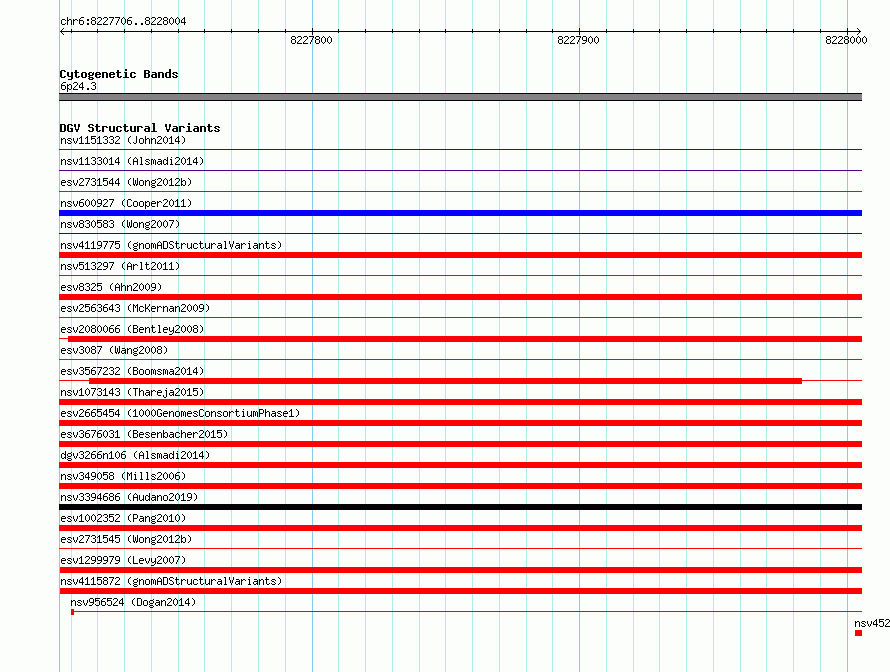
Task: Click the esv3087 (Wang2008) label
Action: (x=114, y=350)
